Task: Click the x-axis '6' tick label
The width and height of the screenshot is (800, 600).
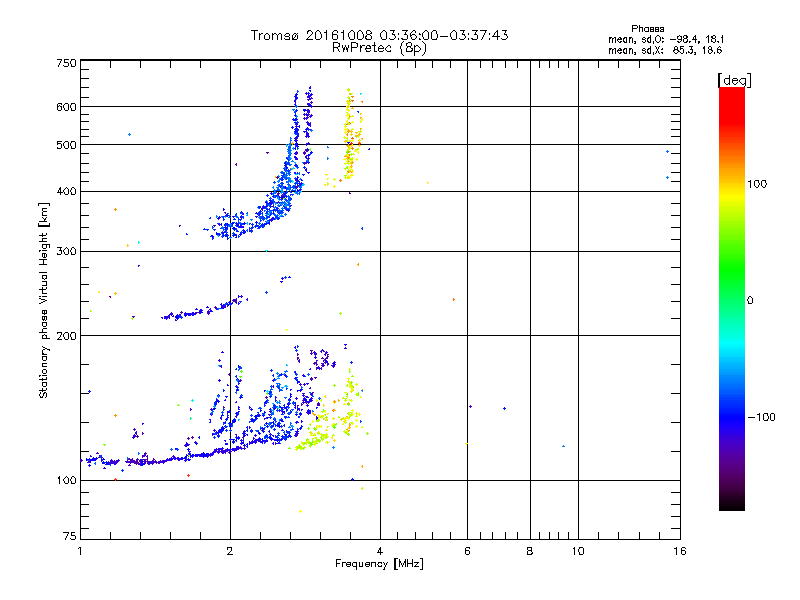Action: [467, 551]
